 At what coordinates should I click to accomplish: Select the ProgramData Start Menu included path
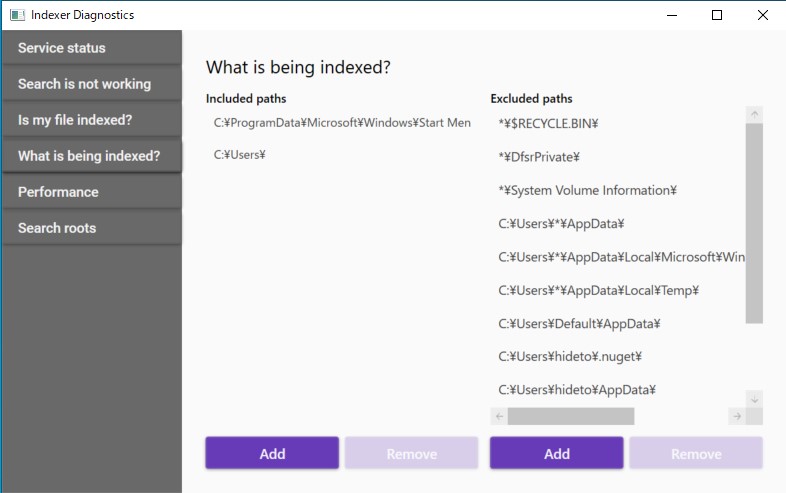(x=341, y=122)
